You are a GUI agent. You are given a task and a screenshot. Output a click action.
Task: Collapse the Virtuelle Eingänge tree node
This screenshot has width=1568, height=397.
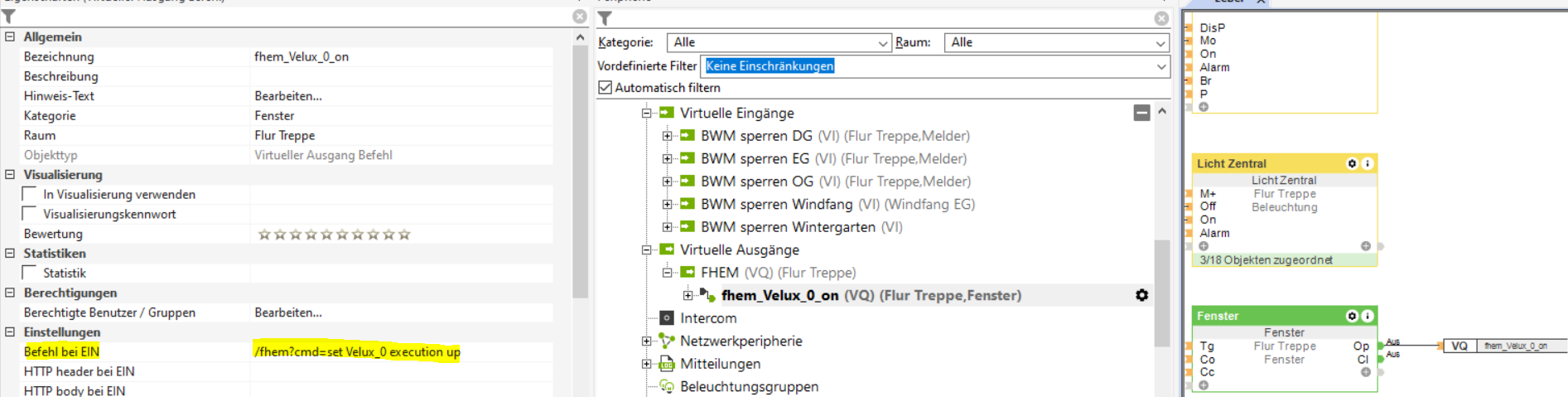[647, 113]
